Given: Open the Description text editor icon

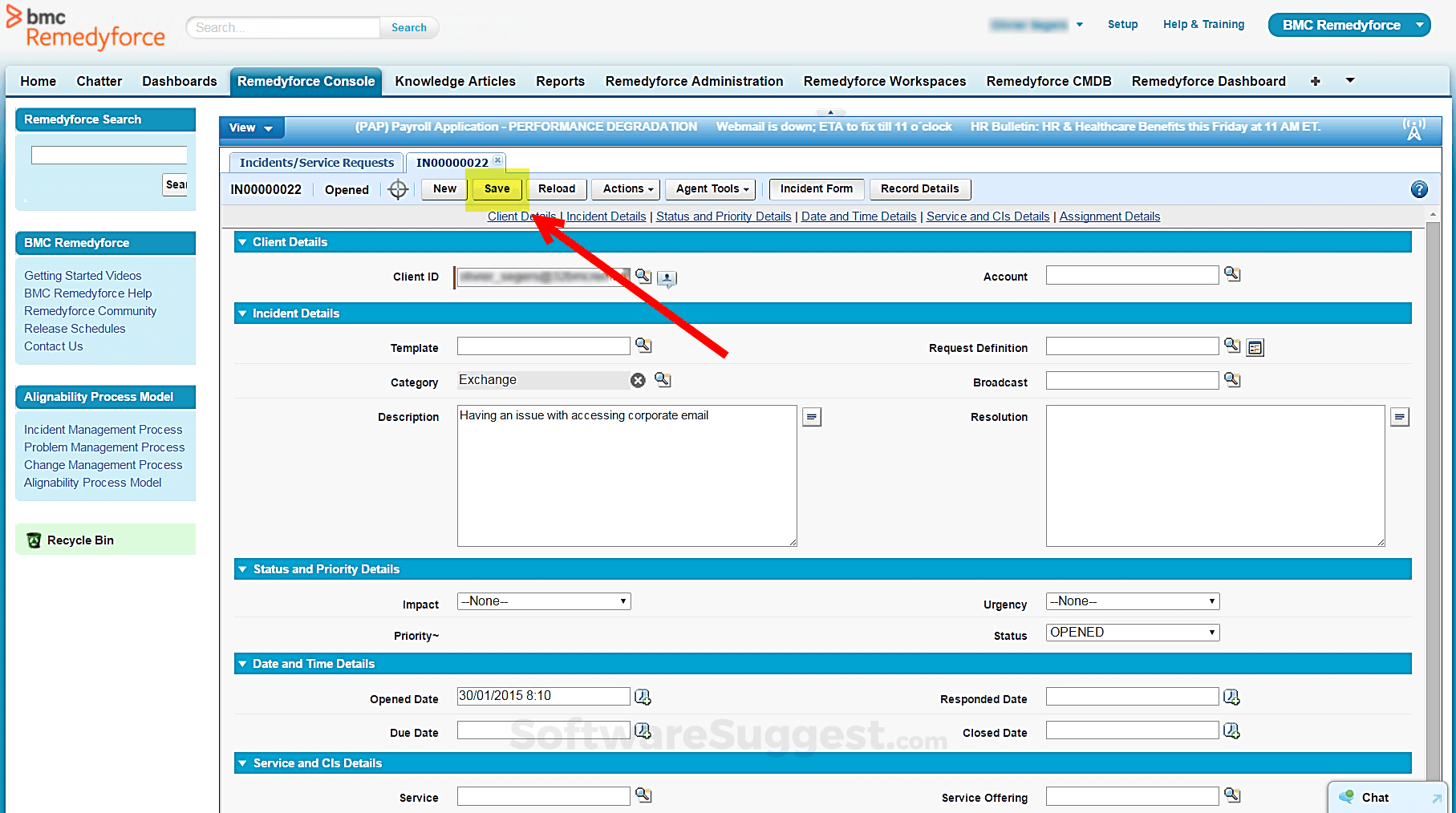Looking at the screenshot, I should pos(812,417).
